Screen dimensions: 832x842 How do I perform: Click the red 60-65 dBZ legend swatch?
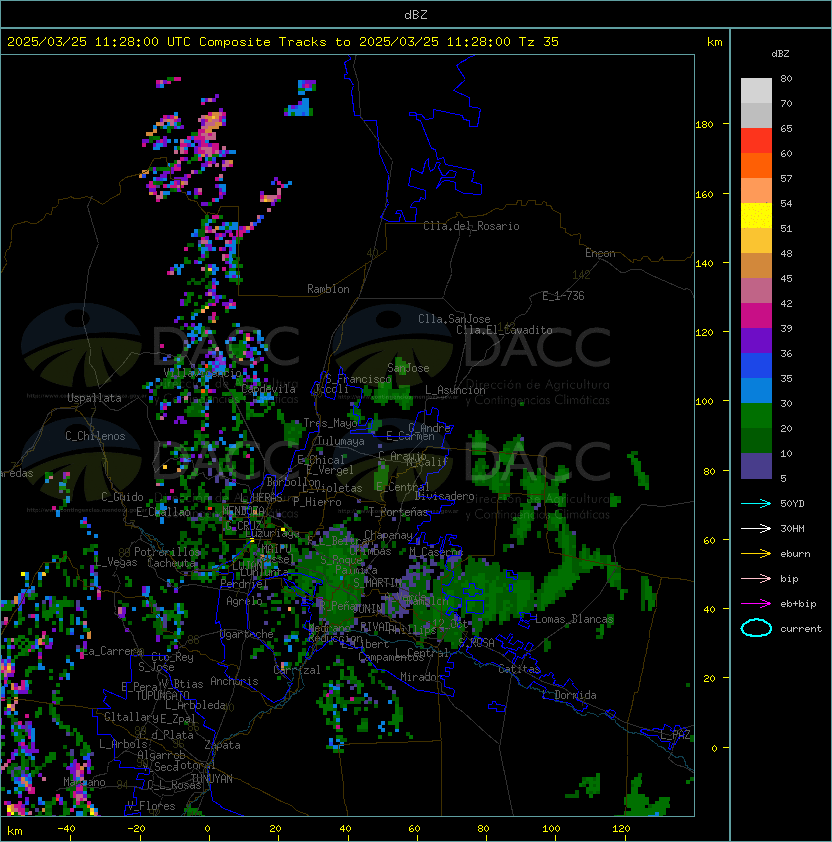click(756, 141)
